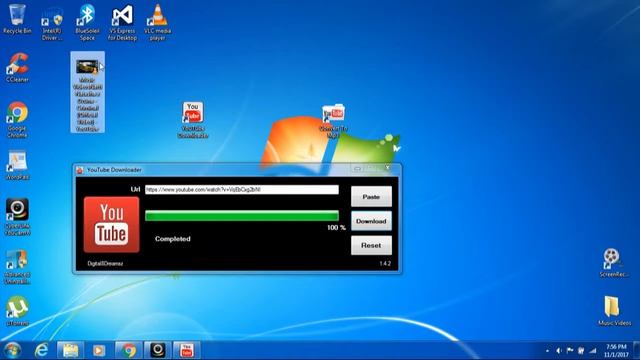Select the Google Chrome desktop shortcut

[17, 120]
